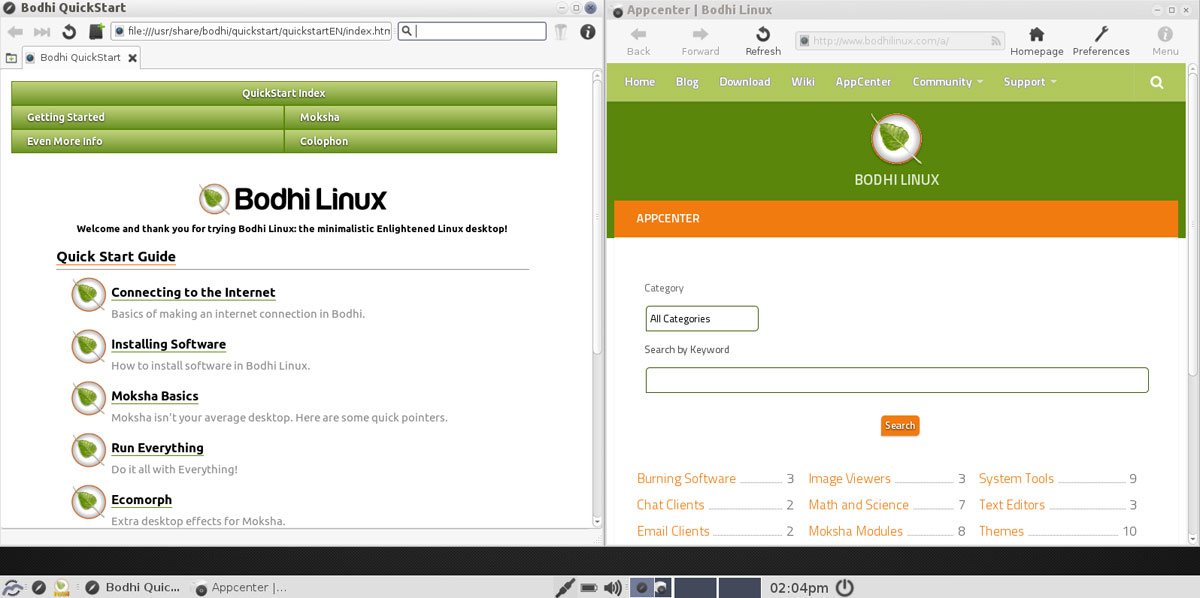Screen dimensions: 1200x598
Task: Open the QuickStart Index header
Action: pos(284,93)
